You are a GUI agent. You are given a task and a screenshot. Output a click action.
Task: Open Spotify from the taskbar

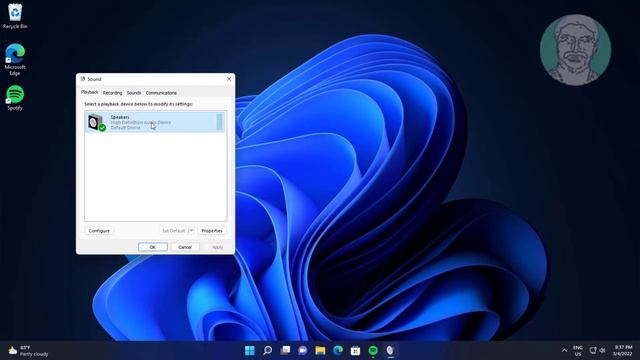tap(373, 350)
